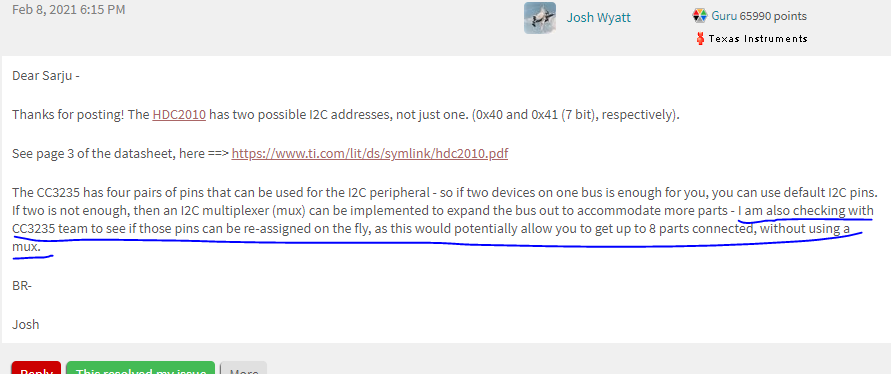
Task: Open the hdc2010.pdf datasheet URL
Action: [370, 153]
